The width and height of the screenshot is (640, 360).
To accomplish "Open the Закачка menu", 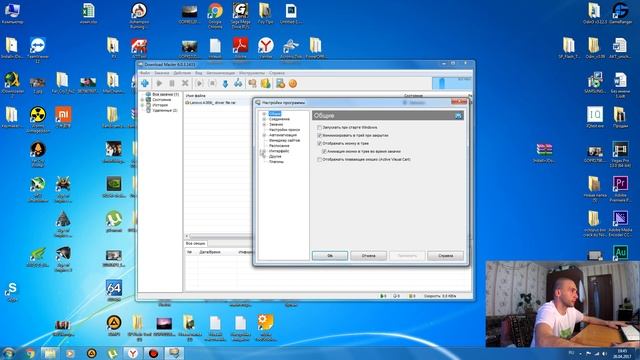I will (x=162, y=73).
